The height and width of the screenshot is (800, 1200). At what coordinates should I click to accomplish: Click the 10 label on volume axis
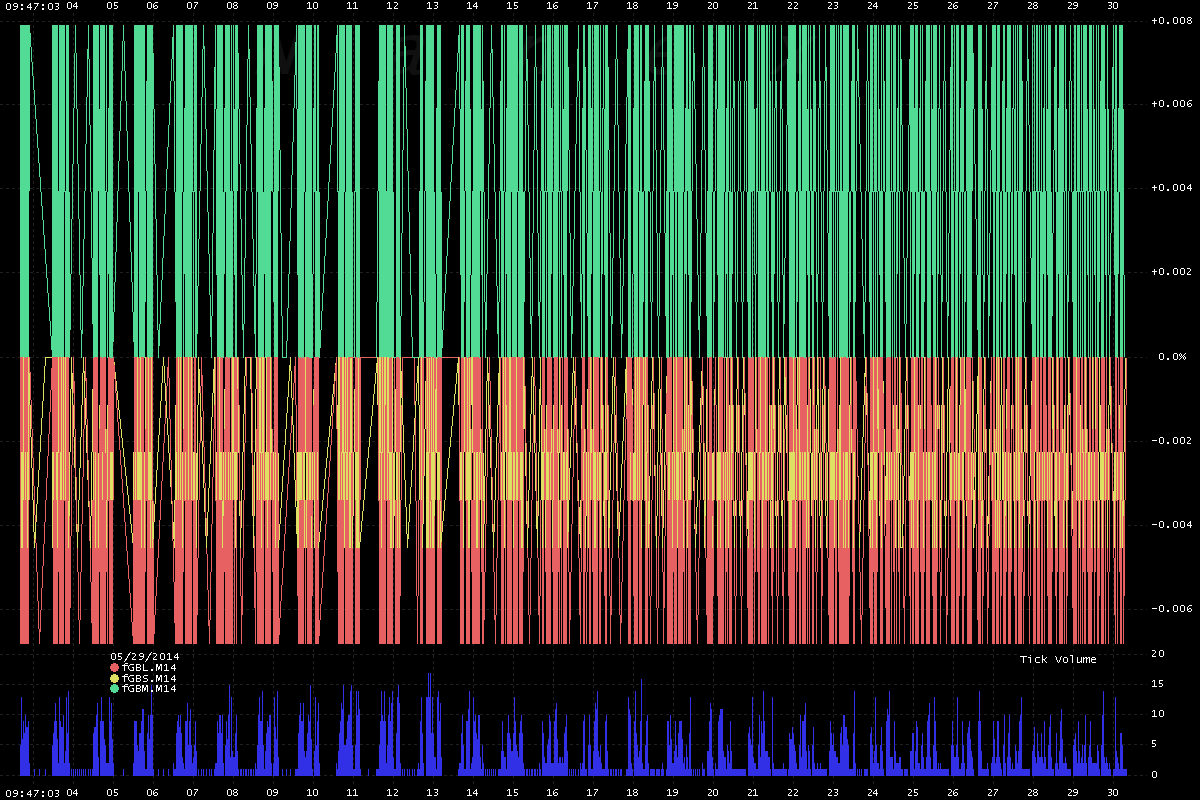pos(1157,714)
